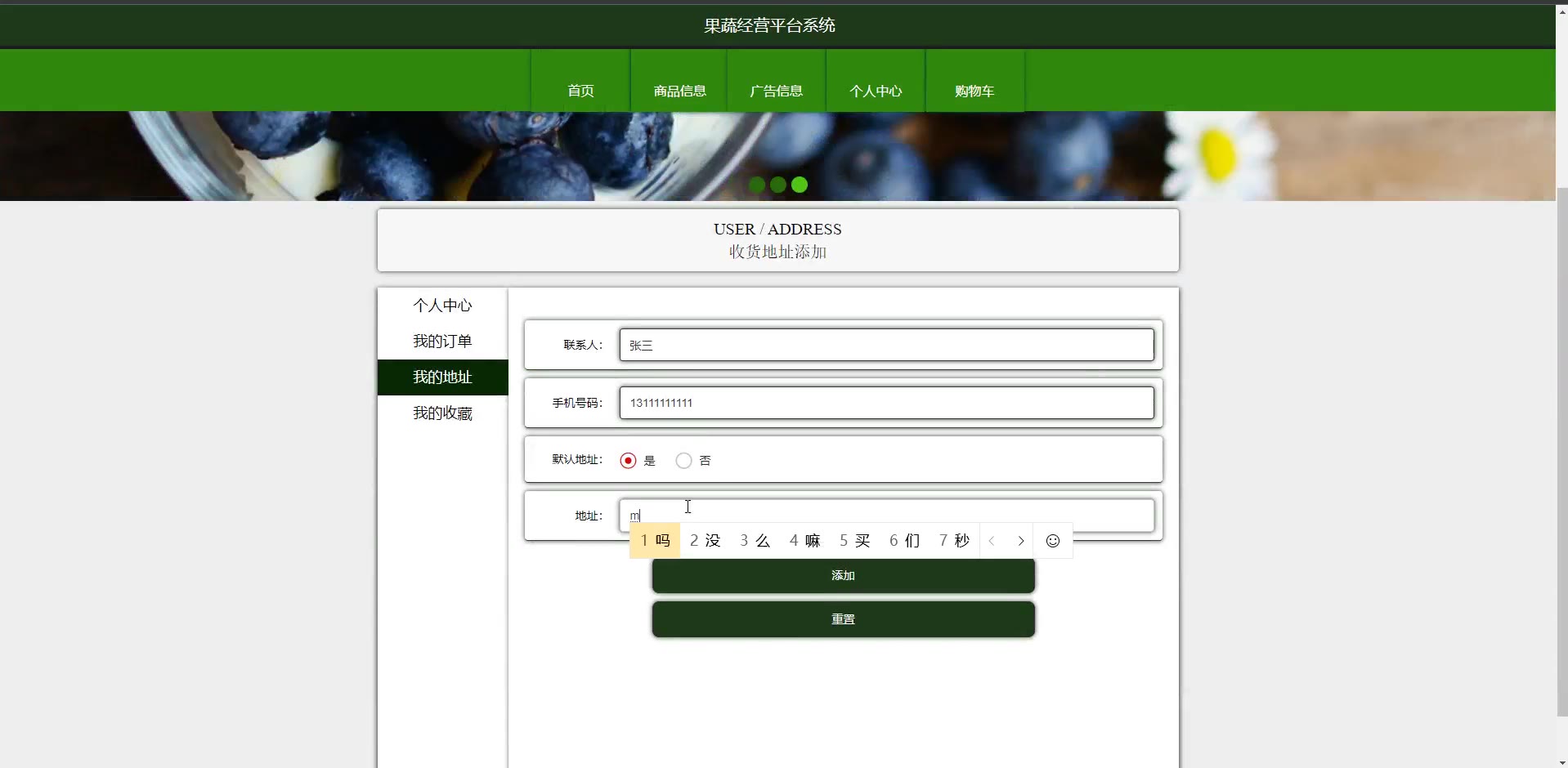Screen dimensions: 1568x768
Task: Focus the 地址 input field
Action: coord(886,516)
